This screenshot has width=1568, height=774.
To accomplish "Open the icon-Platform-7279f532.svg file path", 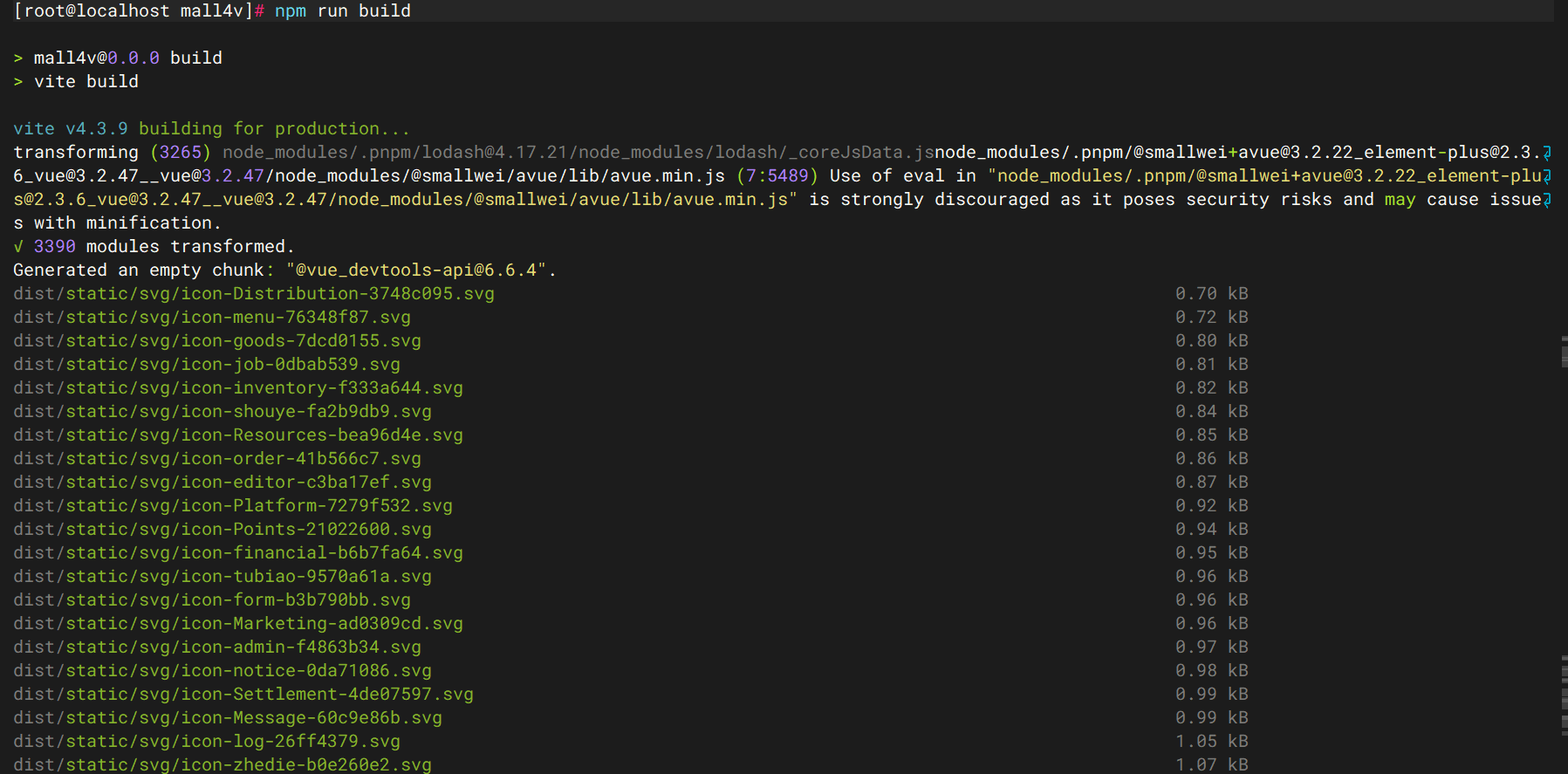I will coord(233,506).
